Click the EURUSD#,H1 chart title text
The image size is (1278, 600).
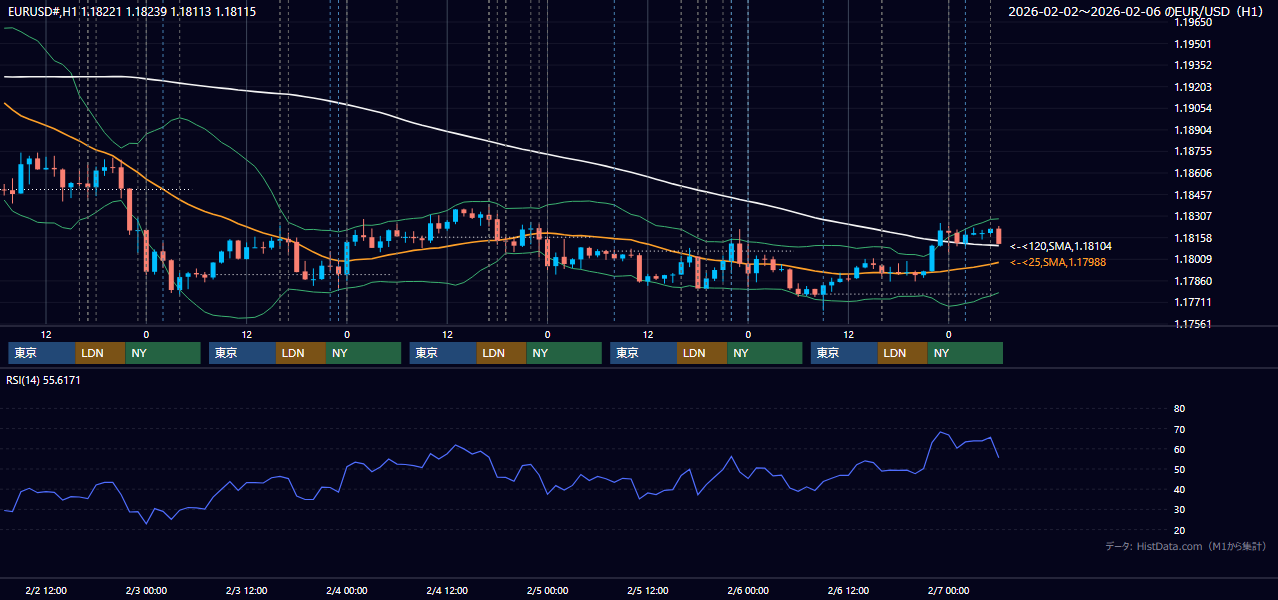tap(132, 11)
